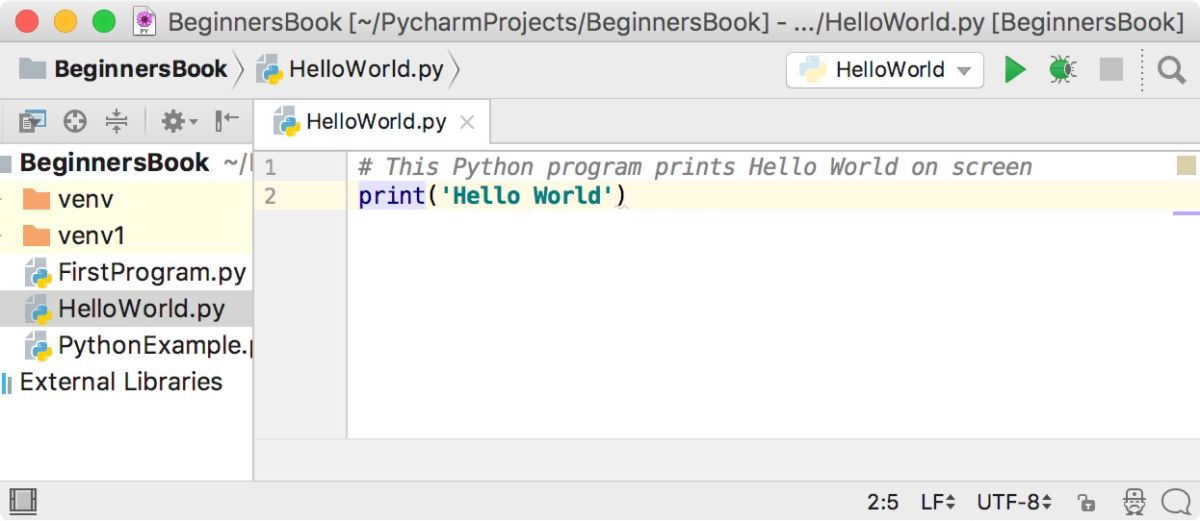The width and height of the screenshot is (1200, 521).
Task: Open FirstProgram.py in project tree
Action: (136, 272)
